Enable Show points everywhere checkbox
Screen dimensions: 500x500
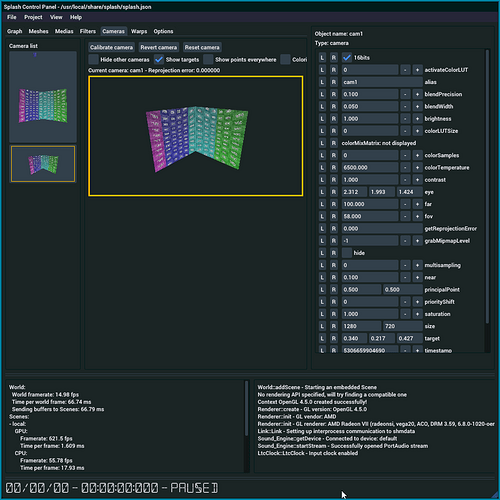(x=208, y=59)
